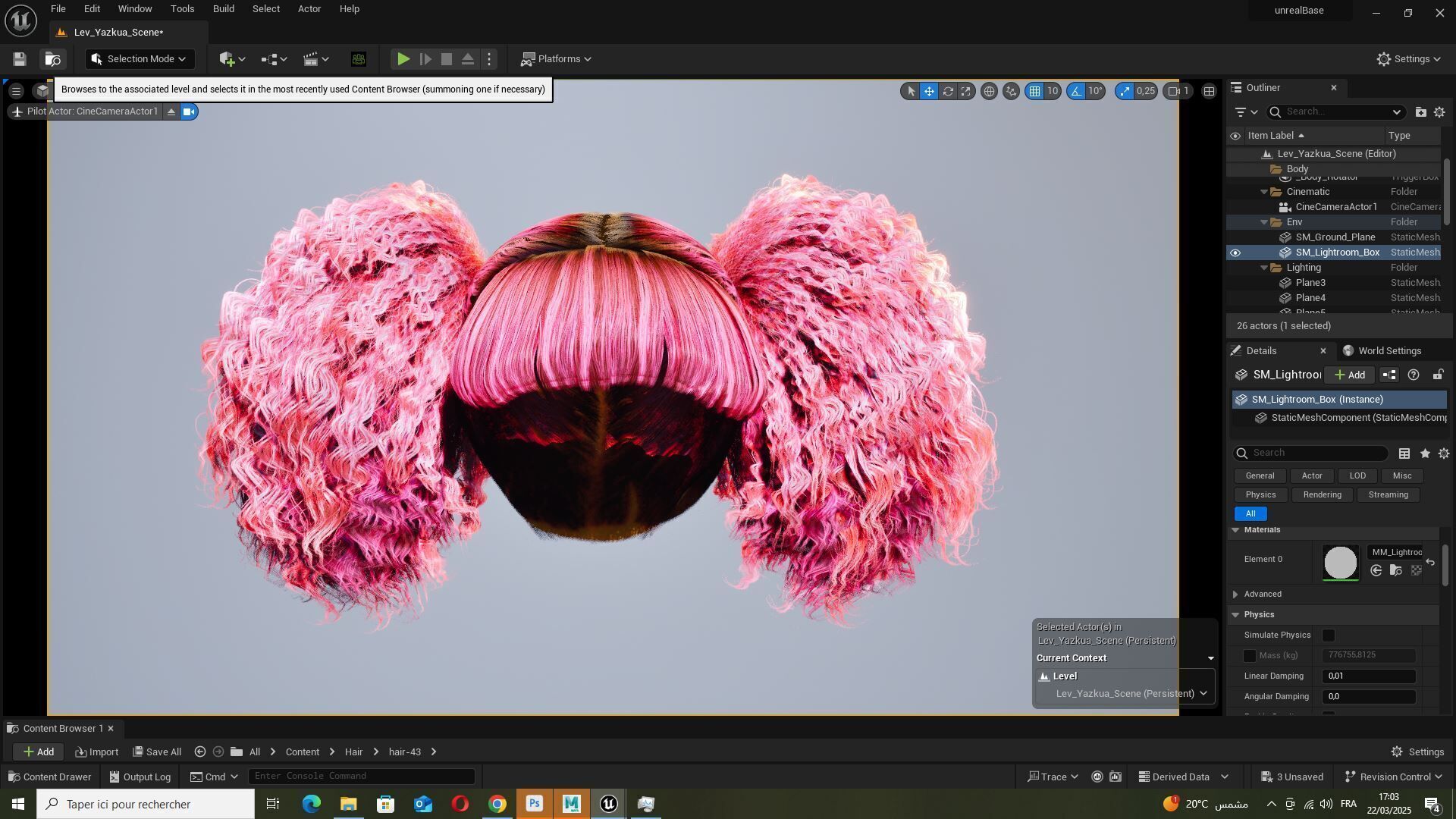Click the Skip frame button
This screenshot has width=1456, height=819.
(425, 59)
